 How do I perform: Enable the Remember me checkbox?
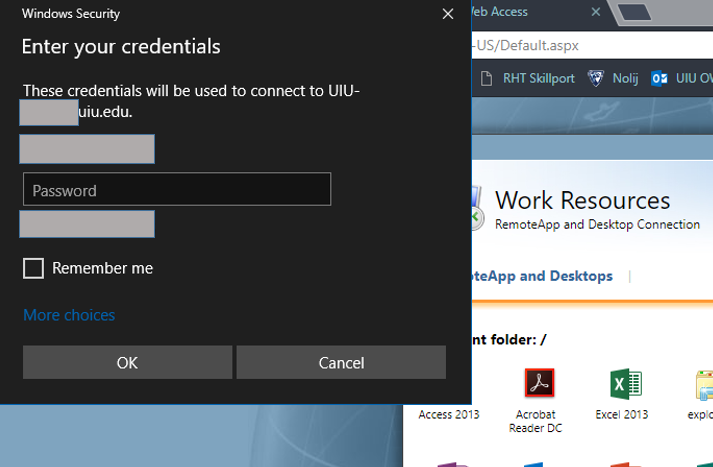pos(34,268)
